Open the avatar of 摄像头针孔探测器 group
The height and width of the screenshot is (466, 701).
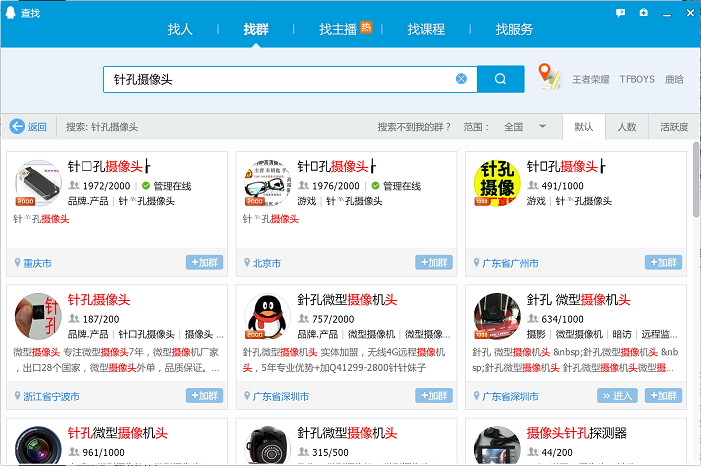(x=497, y=445)
